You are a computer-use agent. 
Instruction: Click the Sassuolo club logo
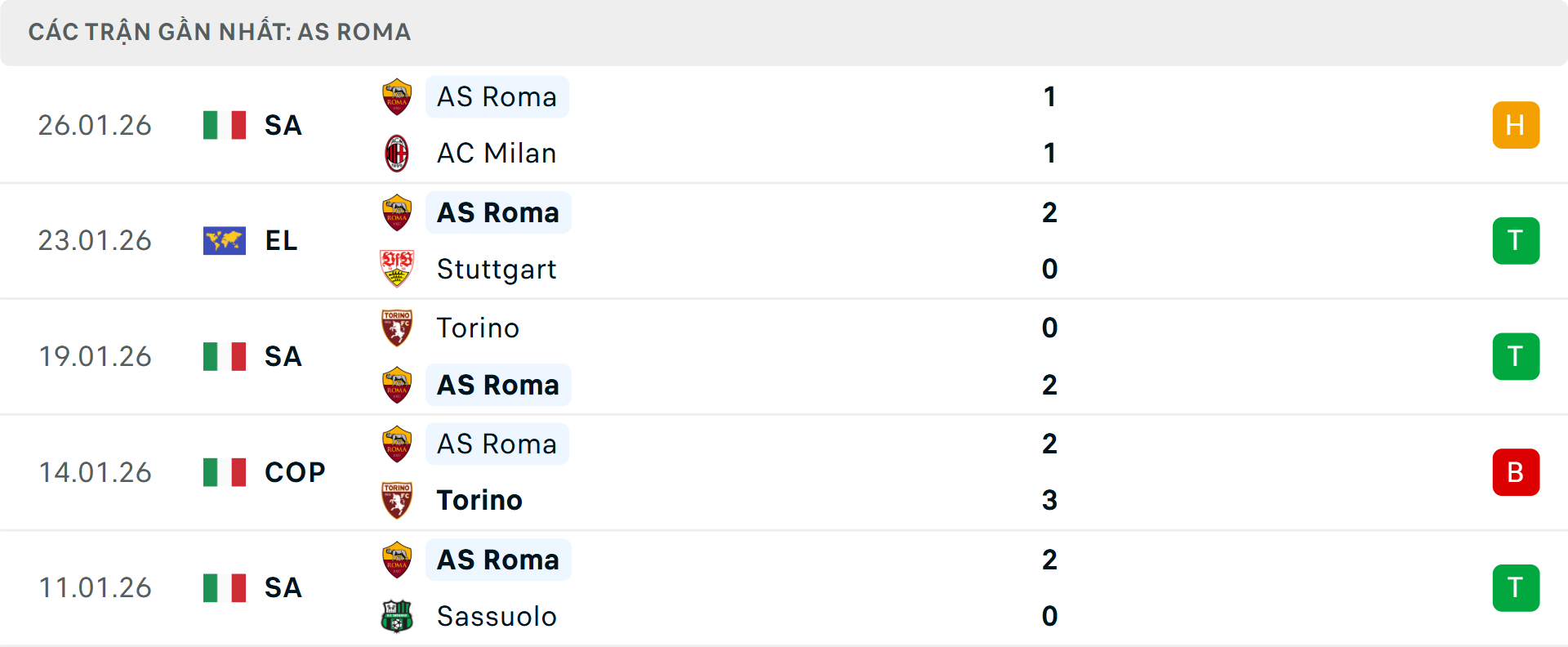tap(397, 617)
